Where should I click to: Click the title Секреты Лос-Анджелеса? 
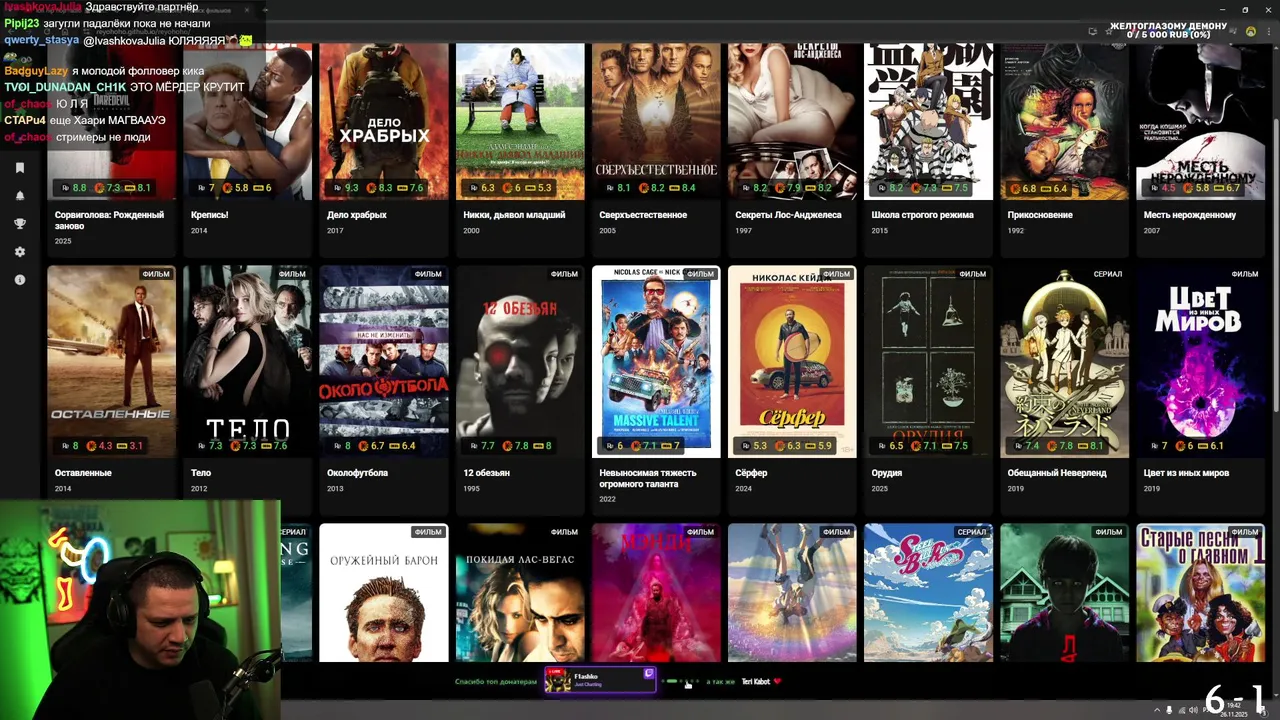(x=788, y=215)
